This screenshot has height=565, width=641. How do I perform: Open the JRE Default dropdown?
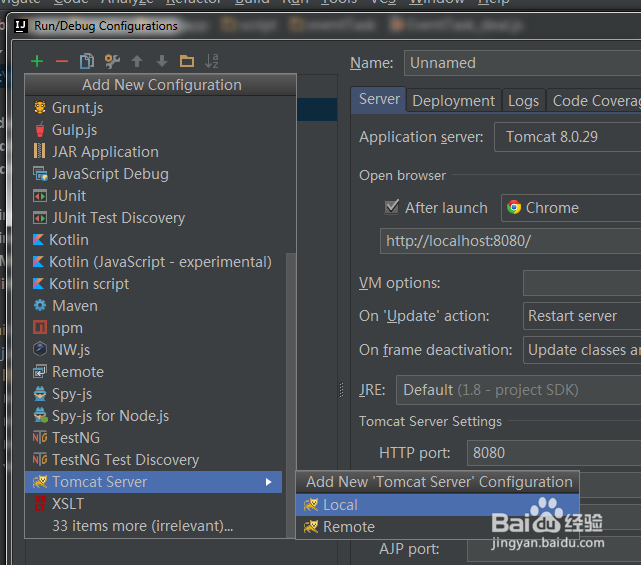pyautogui.click(x=518, y=390)
